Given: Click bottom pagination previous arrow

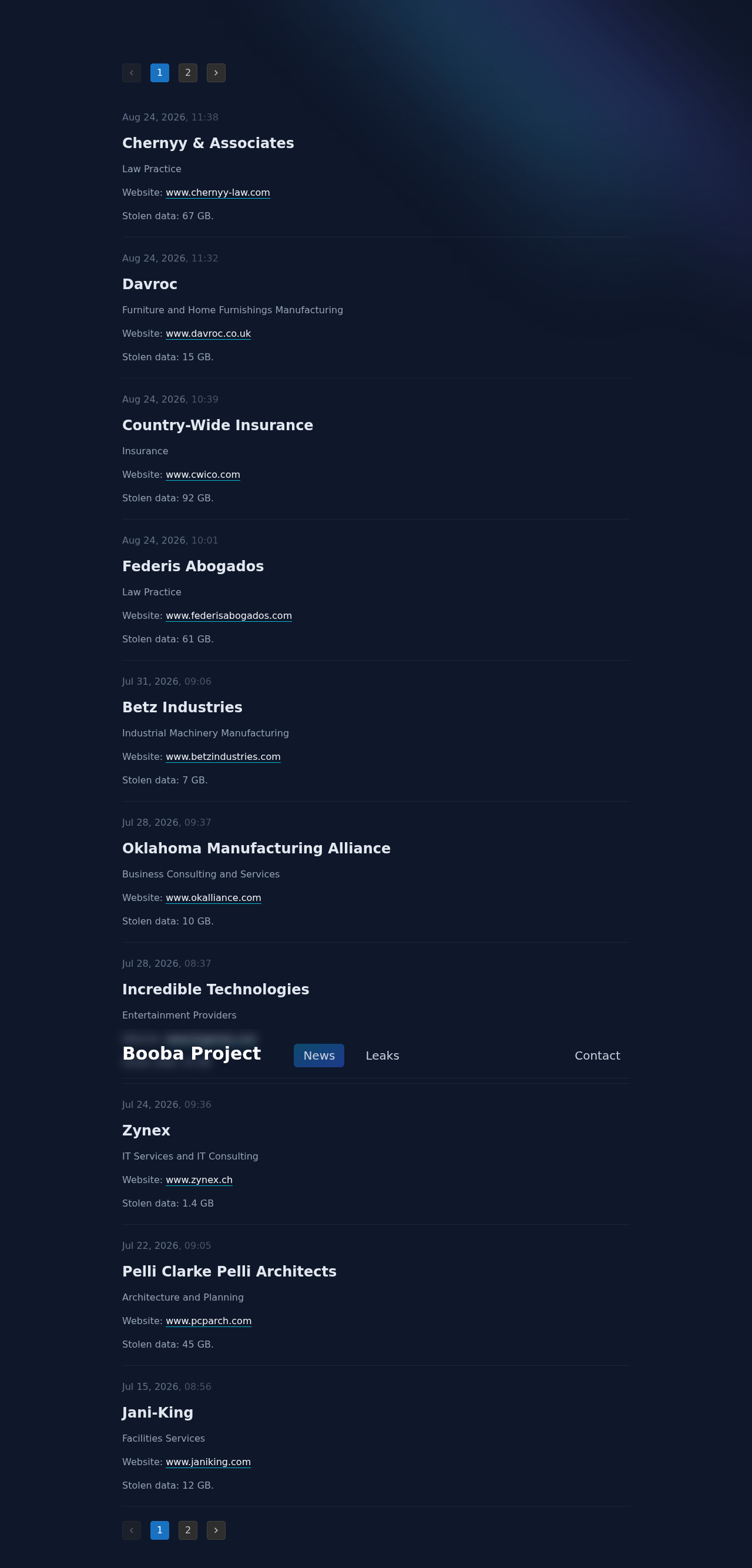Looking at the screenshot, I should click(x=132, y=1530).
